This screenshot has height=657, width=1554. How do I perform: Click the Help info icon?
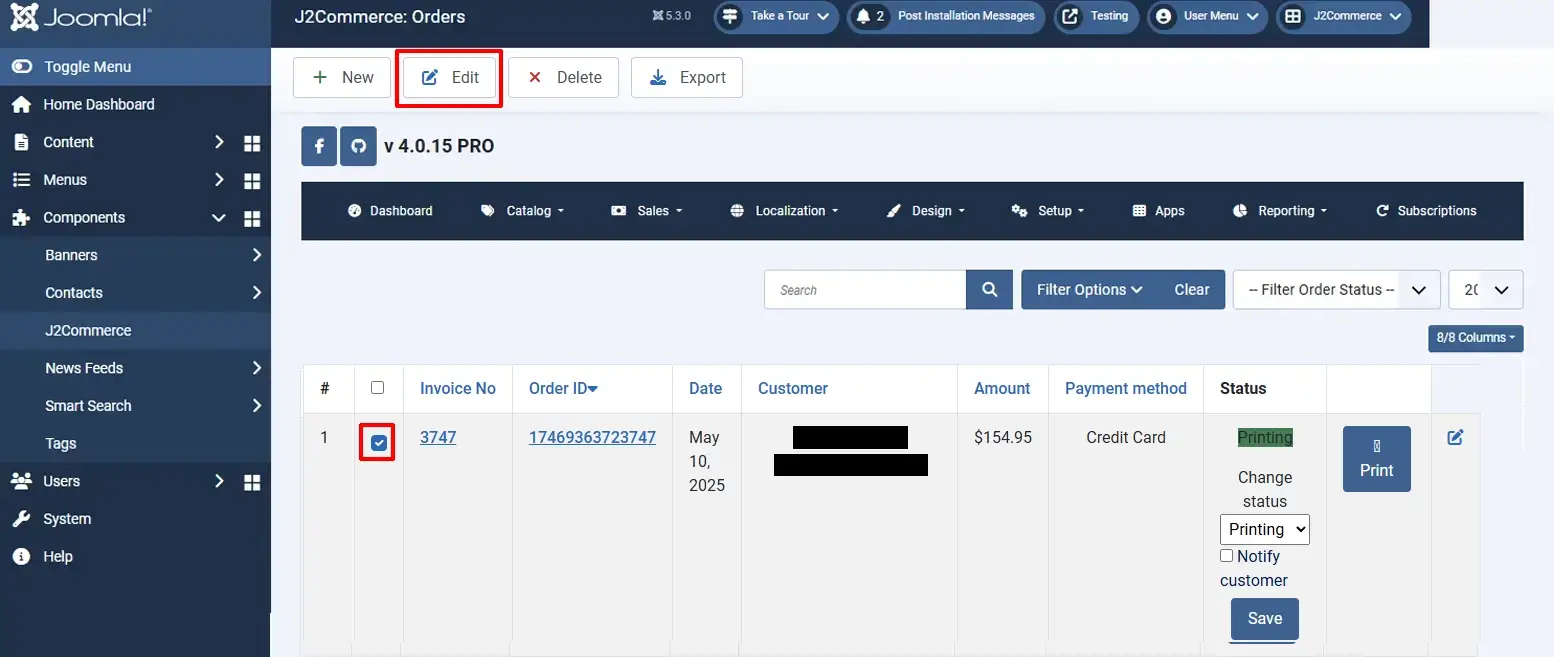coord(21,557)
